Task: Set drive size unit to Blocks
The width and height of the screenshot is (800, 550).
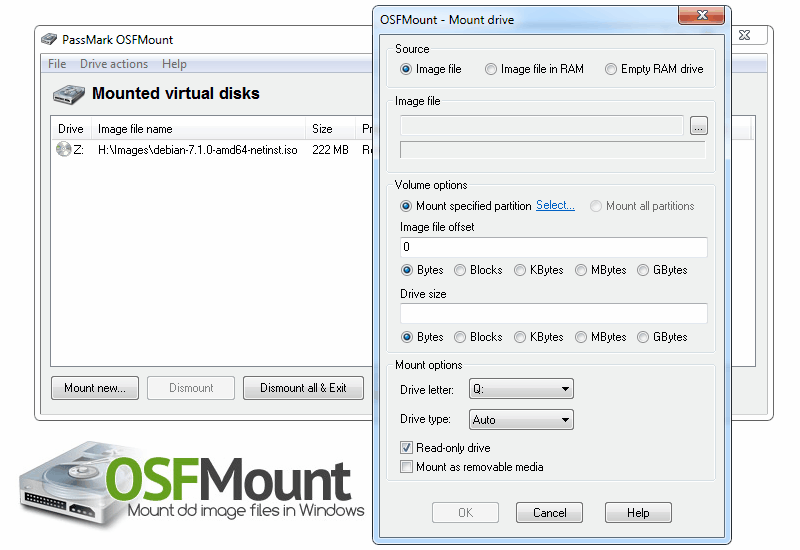Action: pos(478,337)
